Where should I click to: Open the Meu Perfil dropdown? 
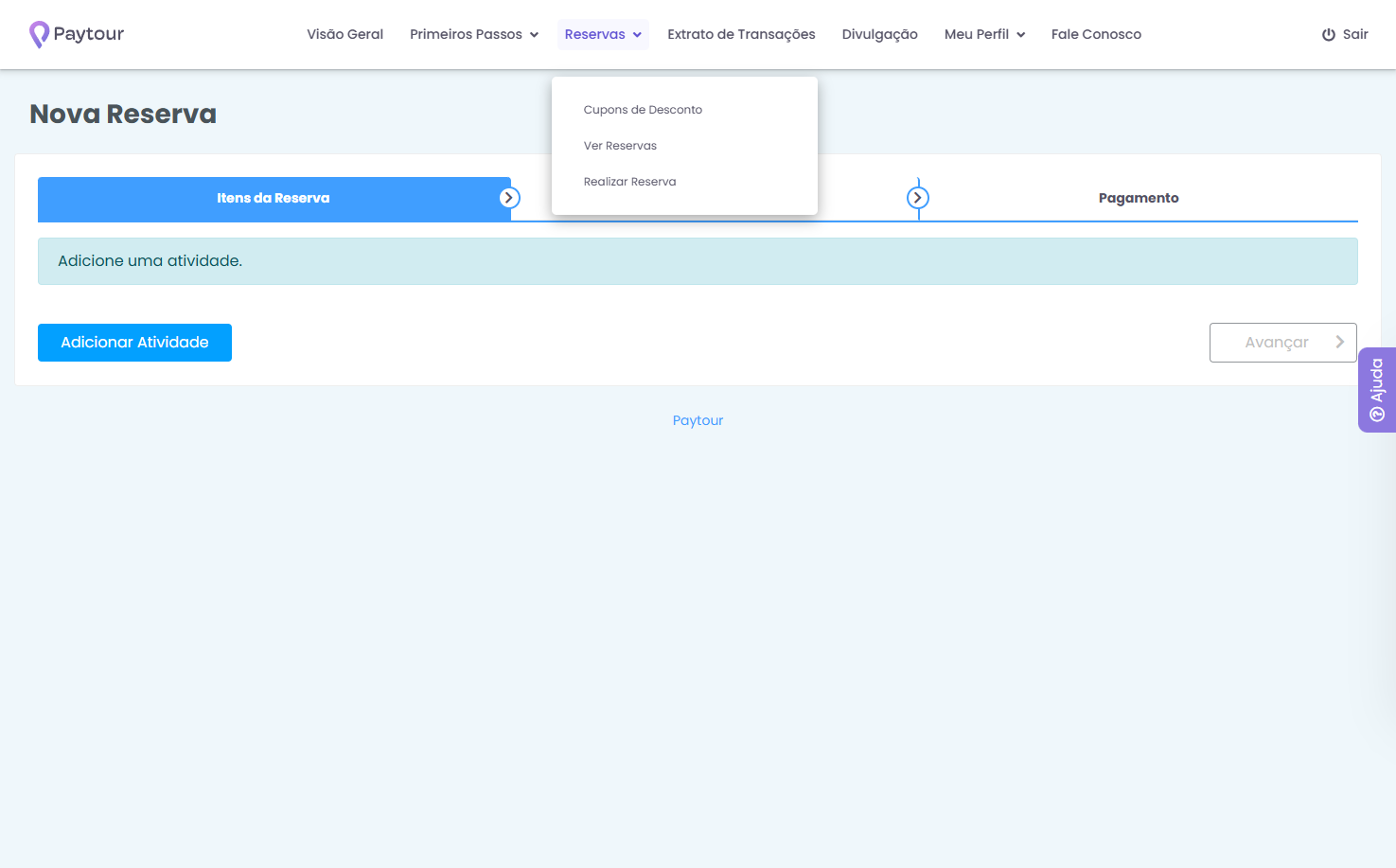[x=984, y=34]
